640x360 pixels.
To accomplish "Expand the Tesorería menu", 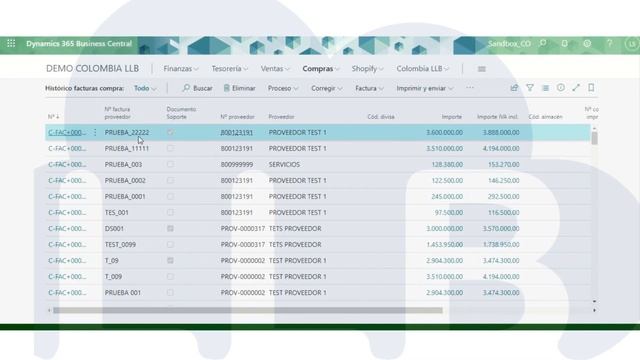I will click(230, 69).
